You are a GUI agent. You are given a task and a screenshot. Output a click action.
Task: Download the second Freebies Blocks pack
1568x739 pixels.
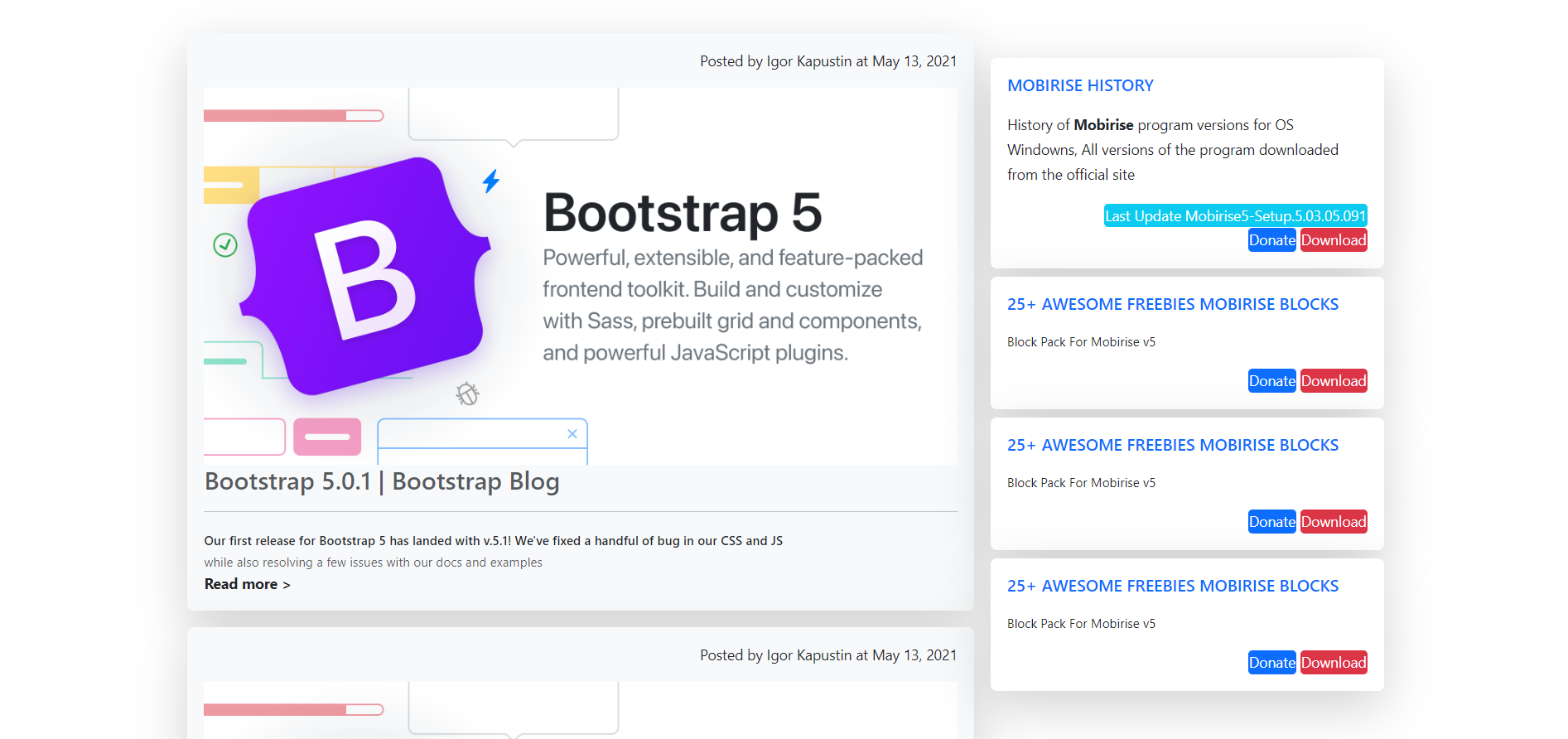[1334, 522]
